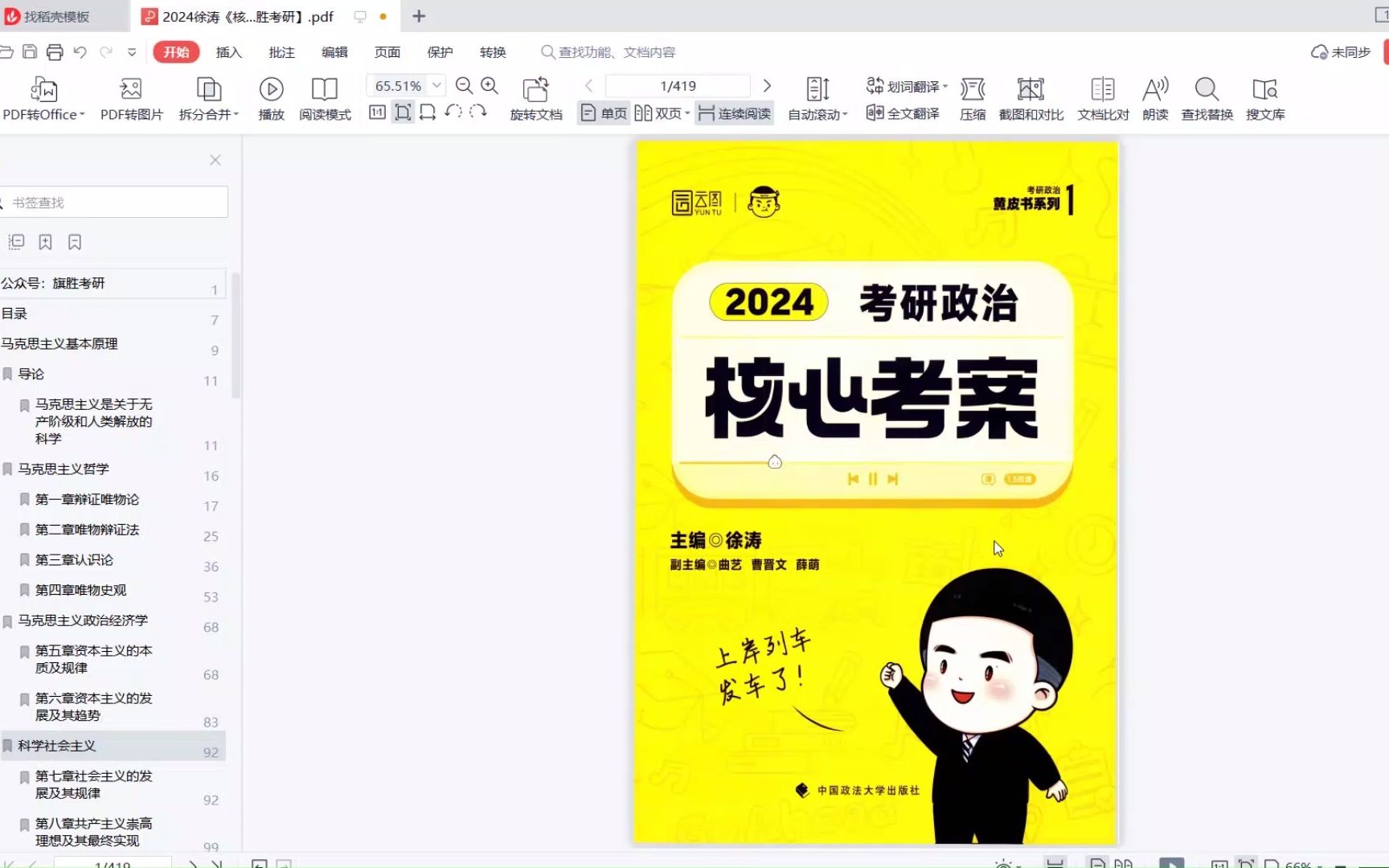
Task: Open 查找替换 find and replace
Action: pos(1207,99)
